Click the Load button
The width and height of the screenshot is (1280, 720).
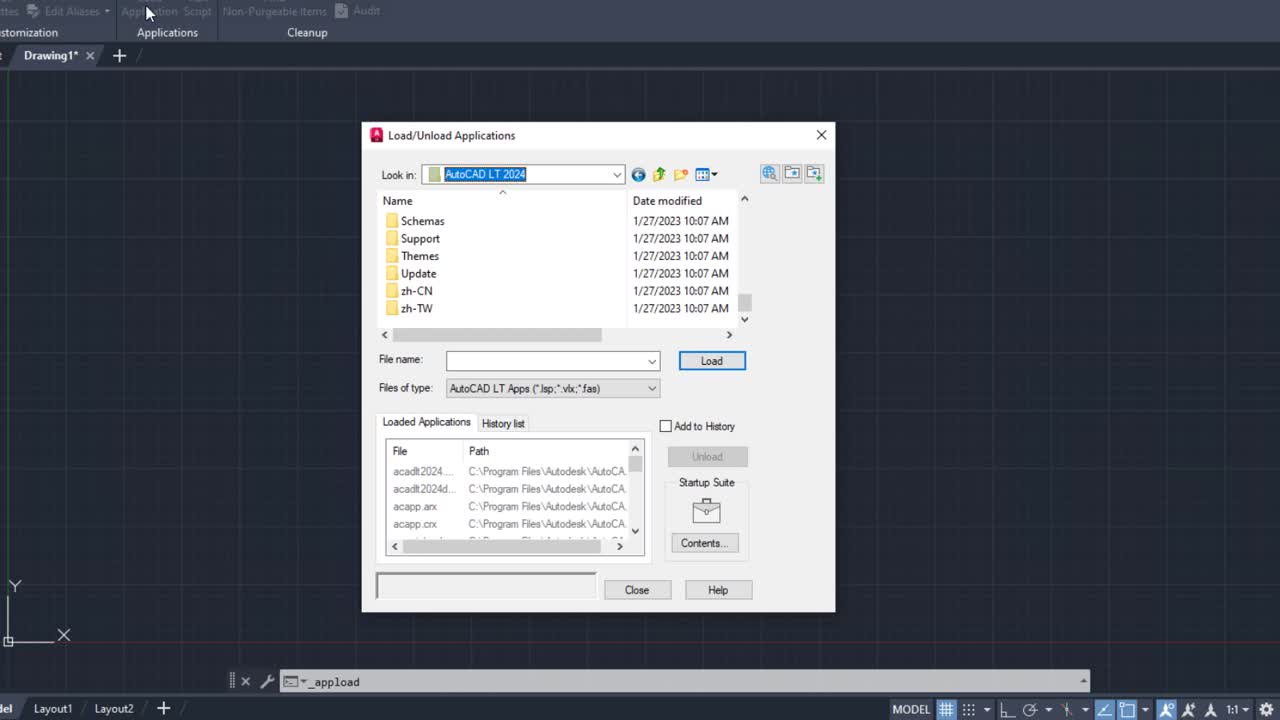(x=712, y=361)
